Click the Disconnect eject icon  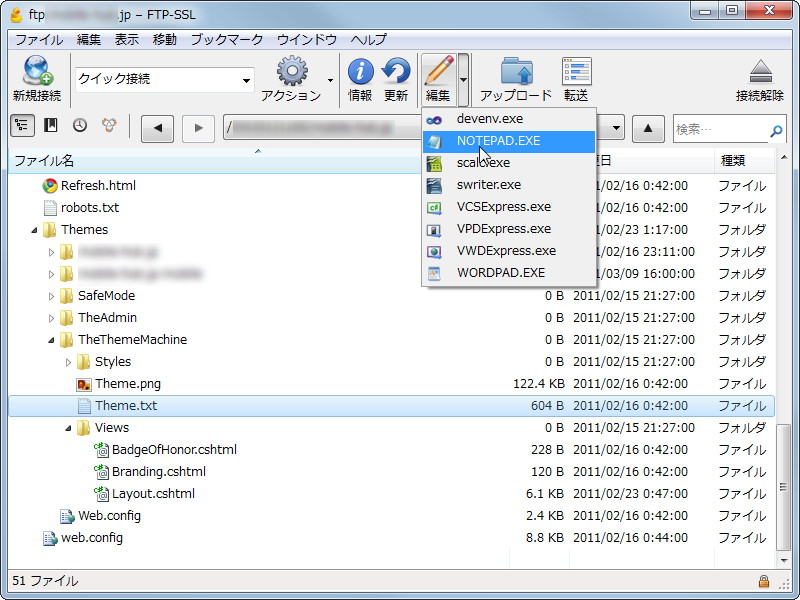pos(760,71)
